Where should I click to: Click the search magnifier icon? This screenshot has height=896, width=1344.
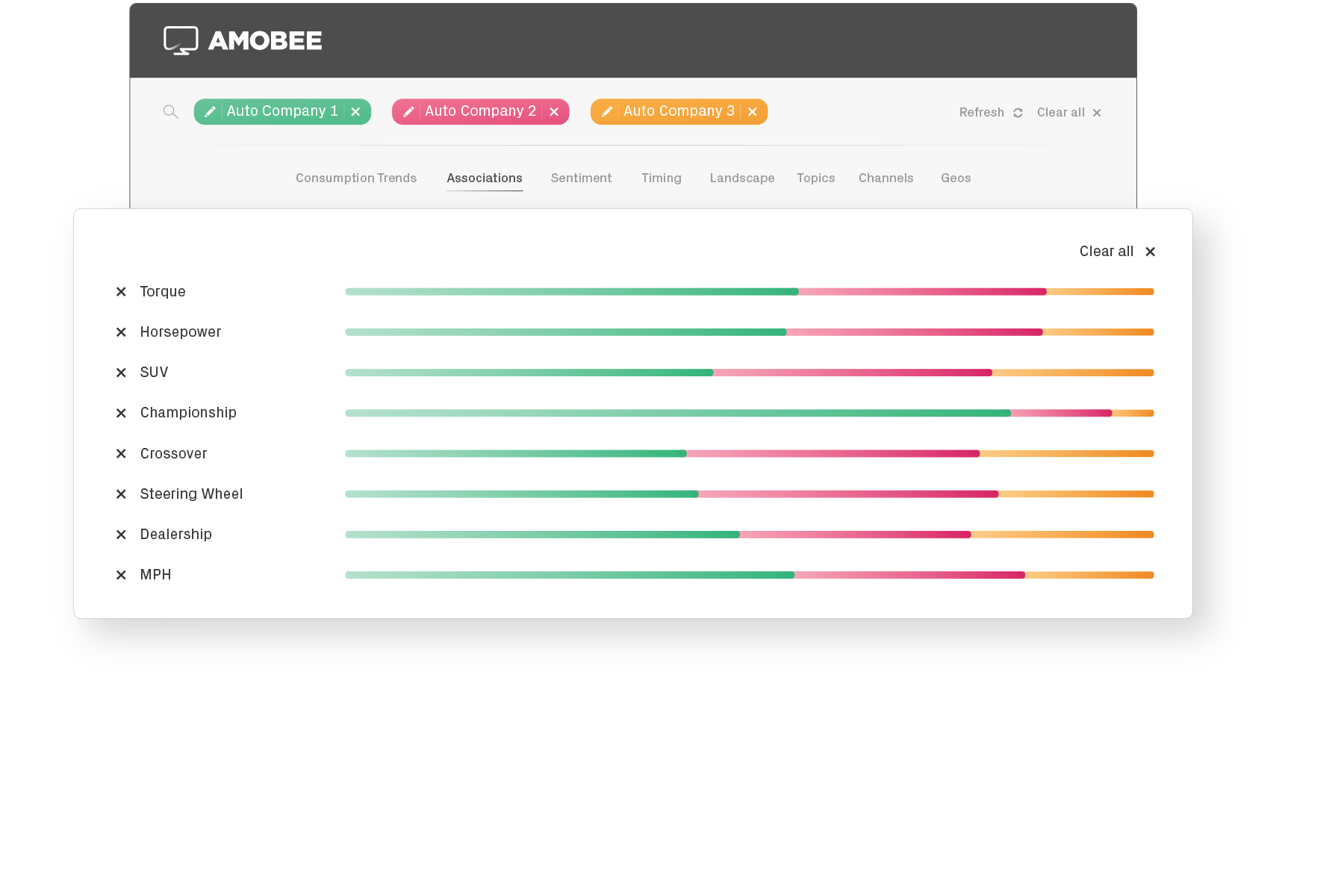click(171, 112)
